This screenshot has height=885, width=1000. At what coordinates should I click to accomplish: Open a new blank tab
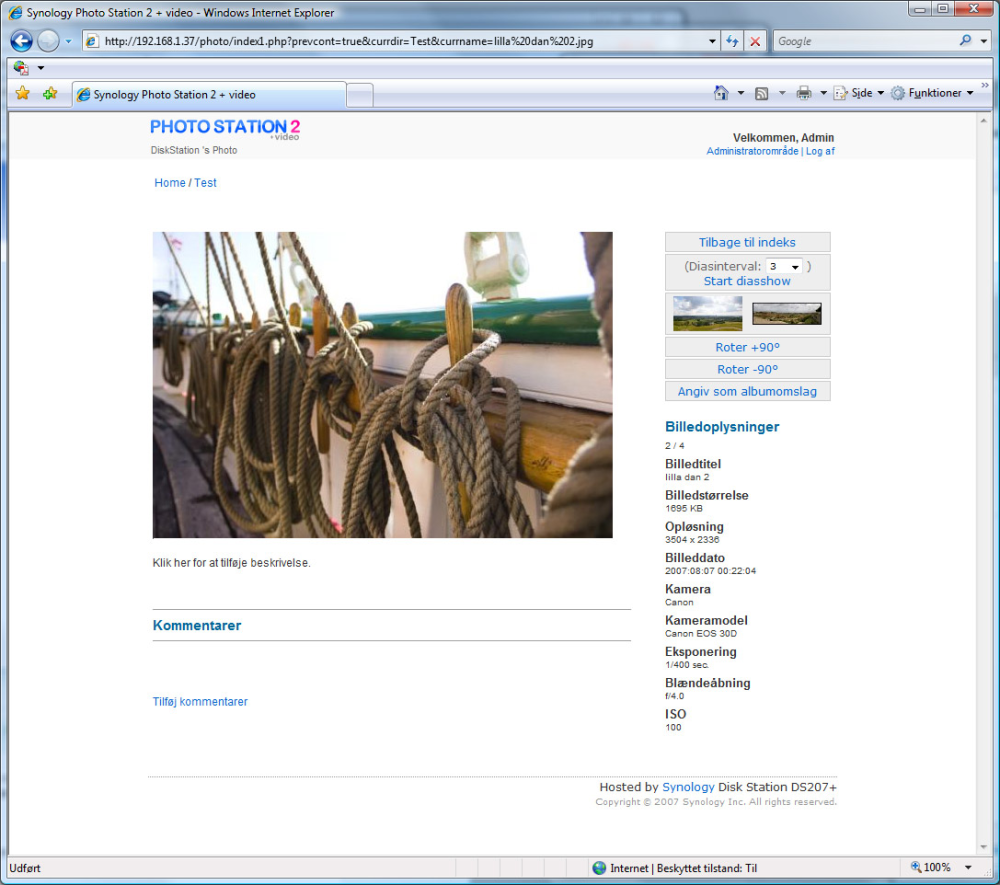coord(360,96)
